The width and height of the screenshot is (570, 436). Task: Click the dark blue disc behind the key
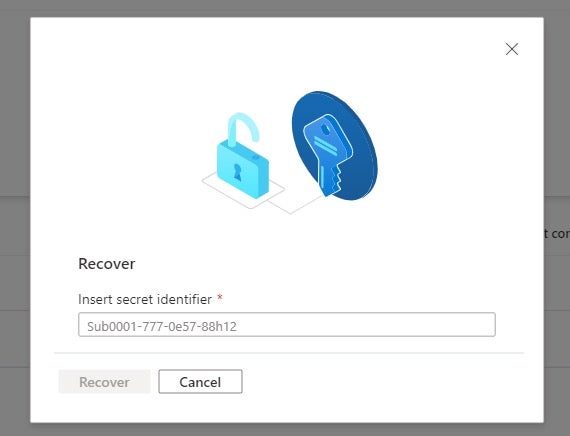point(334,145)
